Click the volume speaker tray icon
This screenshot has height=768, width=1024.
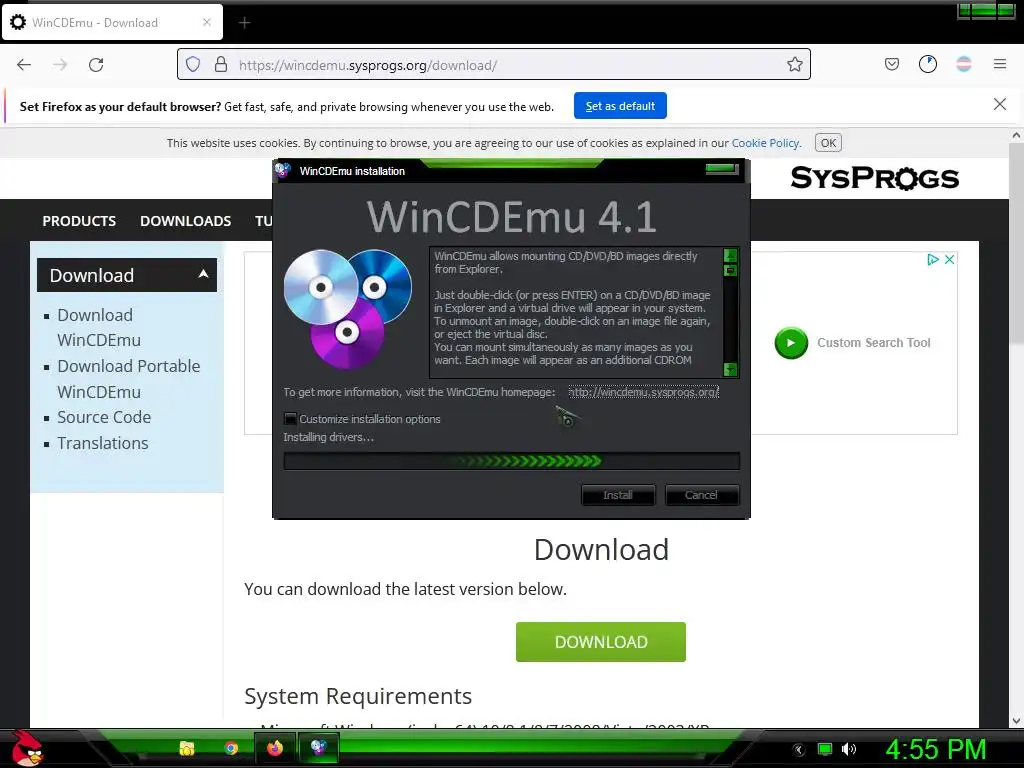point(849,749)
